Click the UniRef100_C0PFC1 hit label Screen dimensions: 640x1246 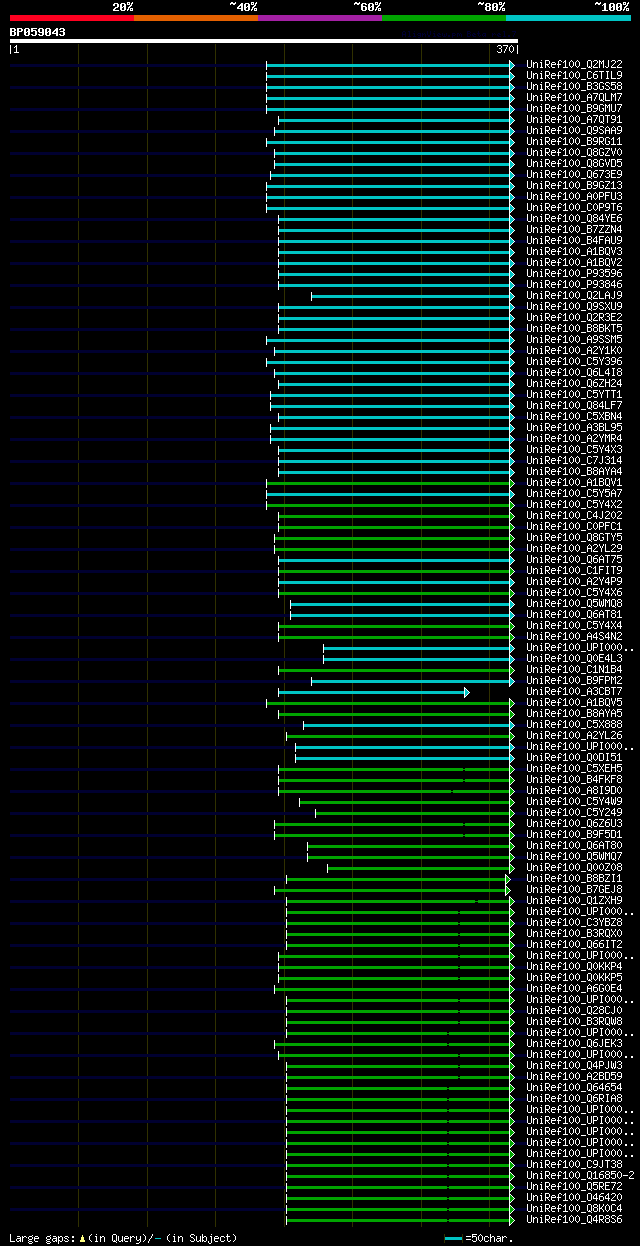tap(574, 526)
